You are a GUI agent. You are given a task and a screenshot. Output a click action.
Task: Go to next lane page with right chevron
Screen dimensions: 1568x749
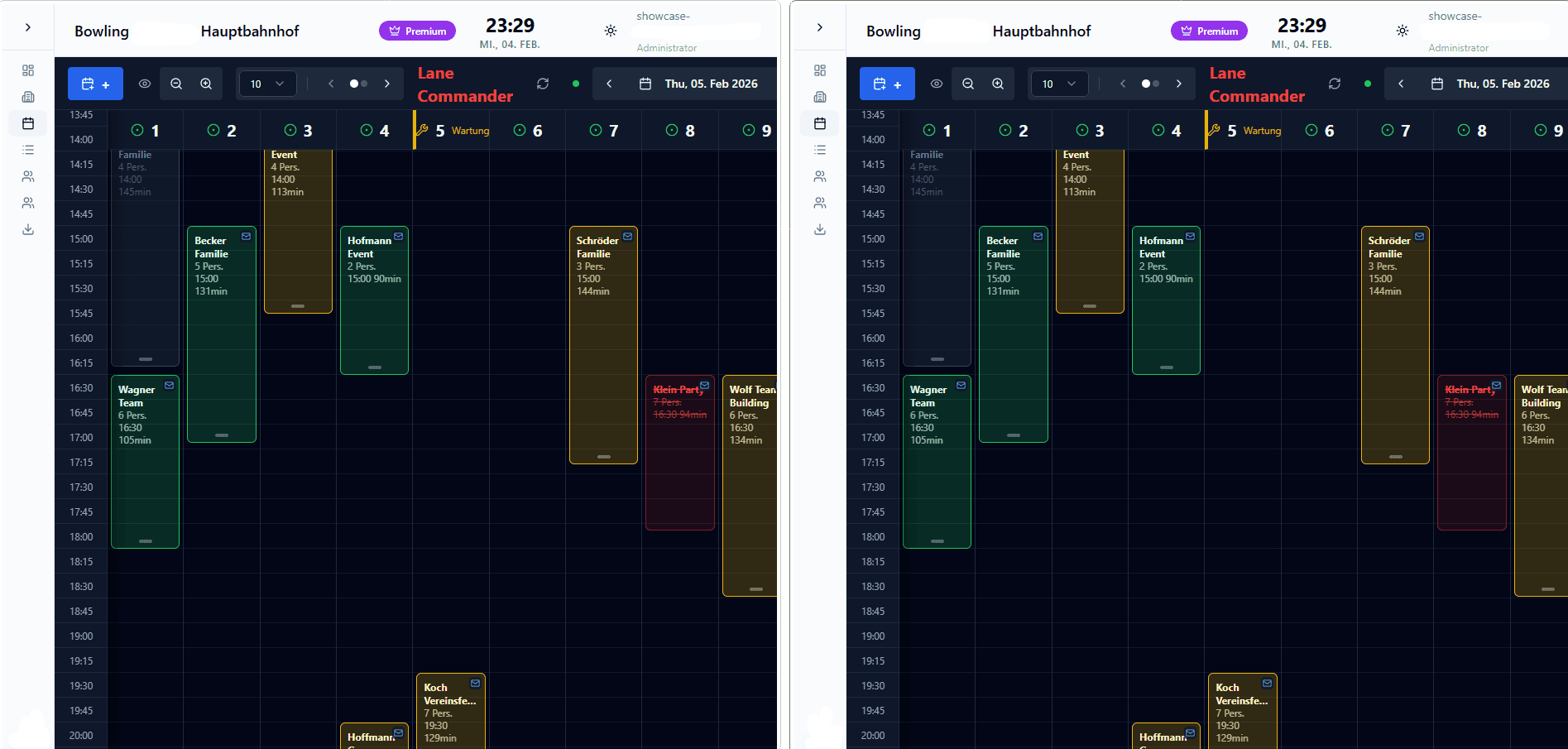tap(386, 84)
